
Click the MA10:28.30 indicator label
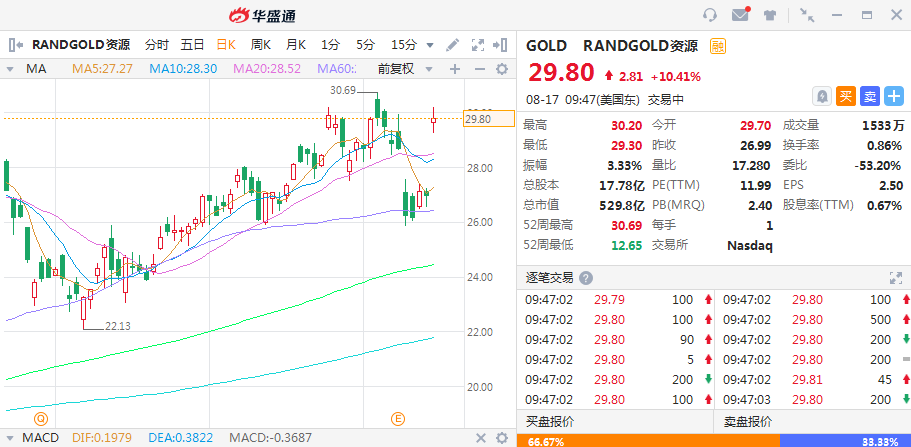click(183, 69)
